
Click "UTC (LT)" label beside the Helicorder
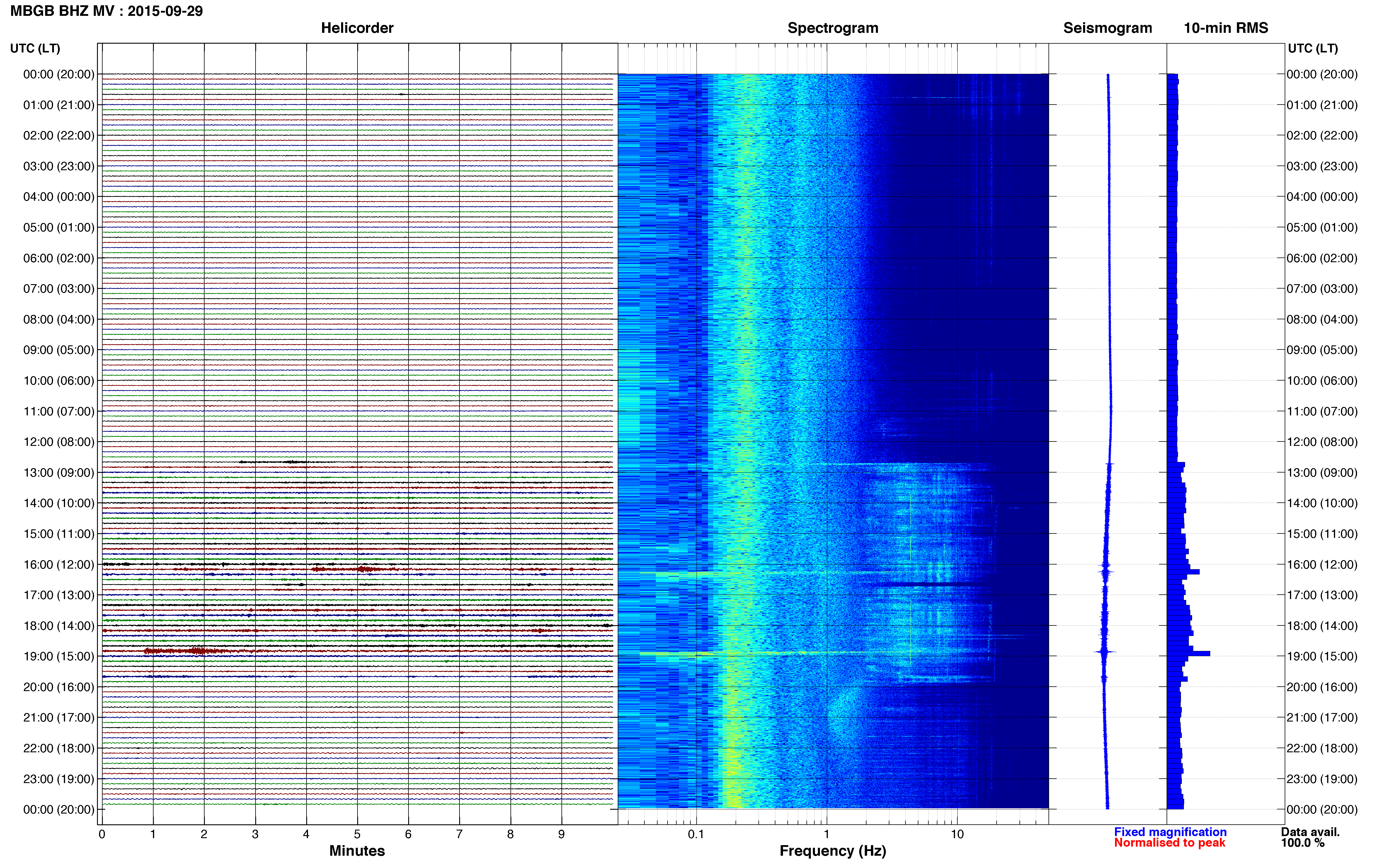[x=35, y=48]
